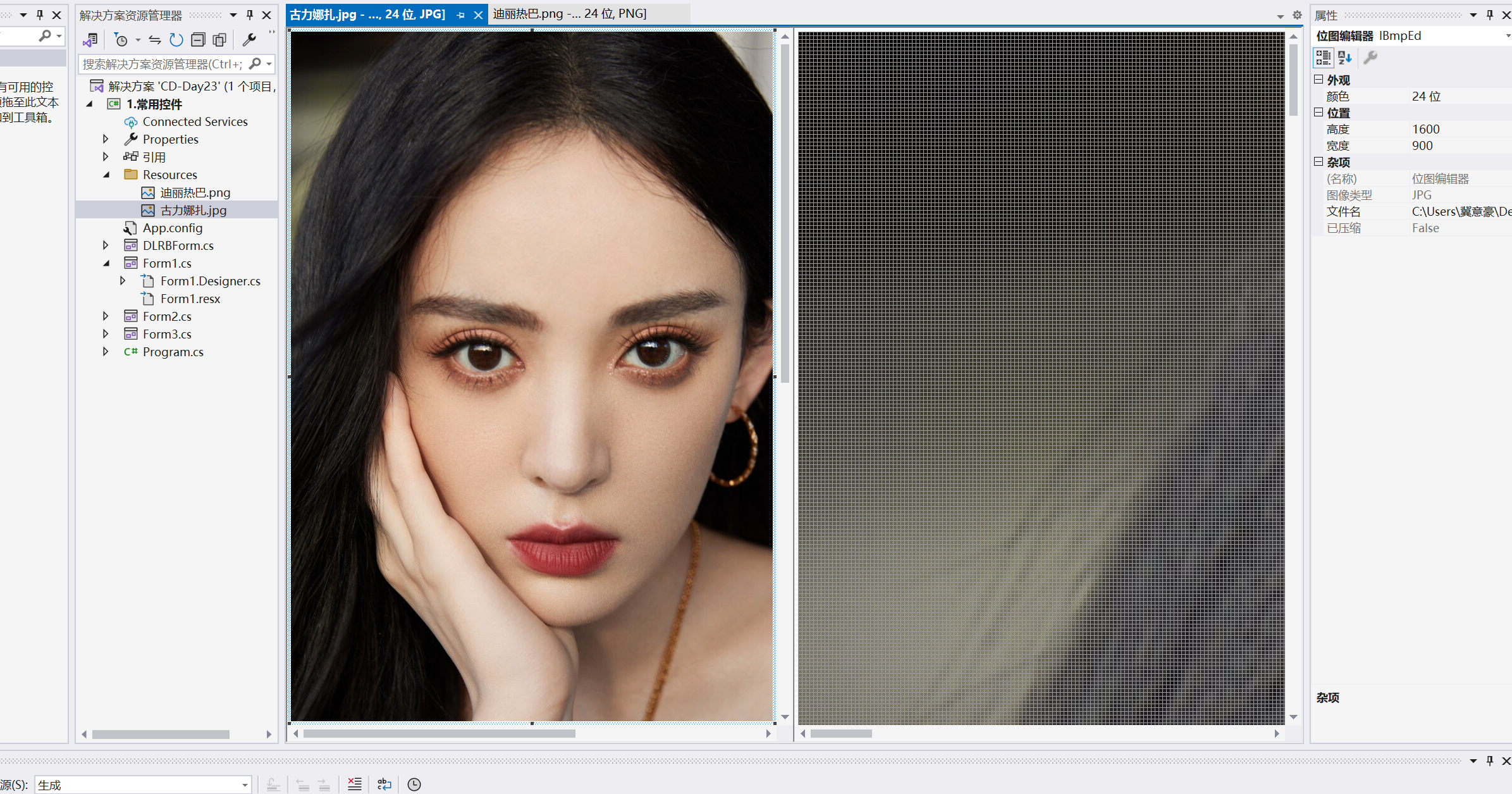Select the 古力娜扎.jpg document tab
This screenshot has height=794, width=1512.
pyautogui.click(x=367, y=14)
